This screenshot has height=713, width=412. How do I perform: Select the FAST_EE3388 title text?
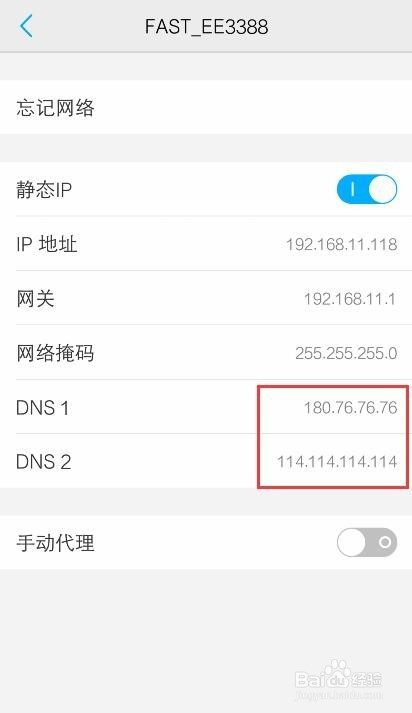tap(206, 27)
